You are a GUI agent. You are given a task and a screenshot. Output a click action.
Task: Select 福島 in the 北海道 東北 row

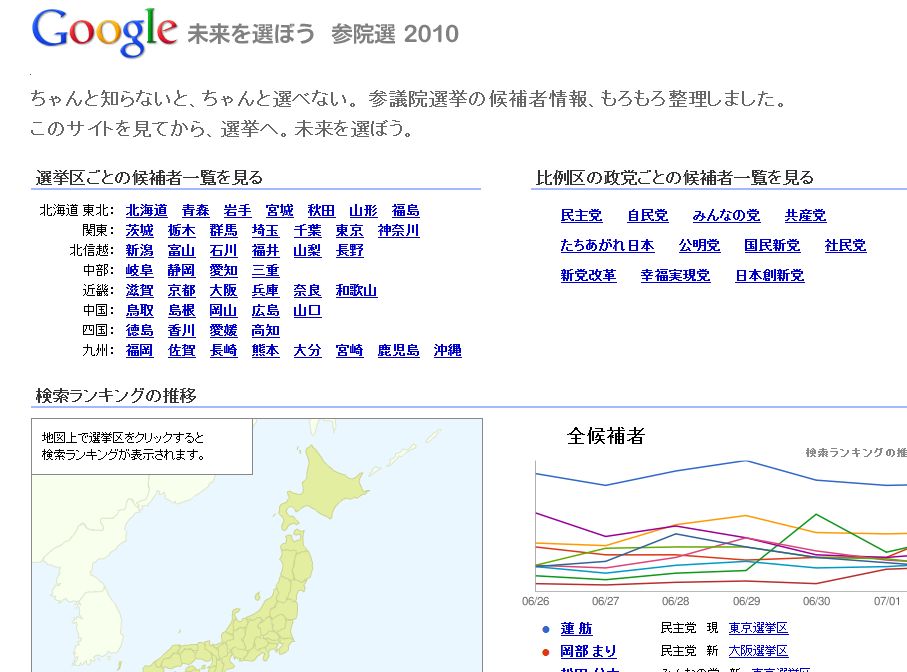point(405,211)
